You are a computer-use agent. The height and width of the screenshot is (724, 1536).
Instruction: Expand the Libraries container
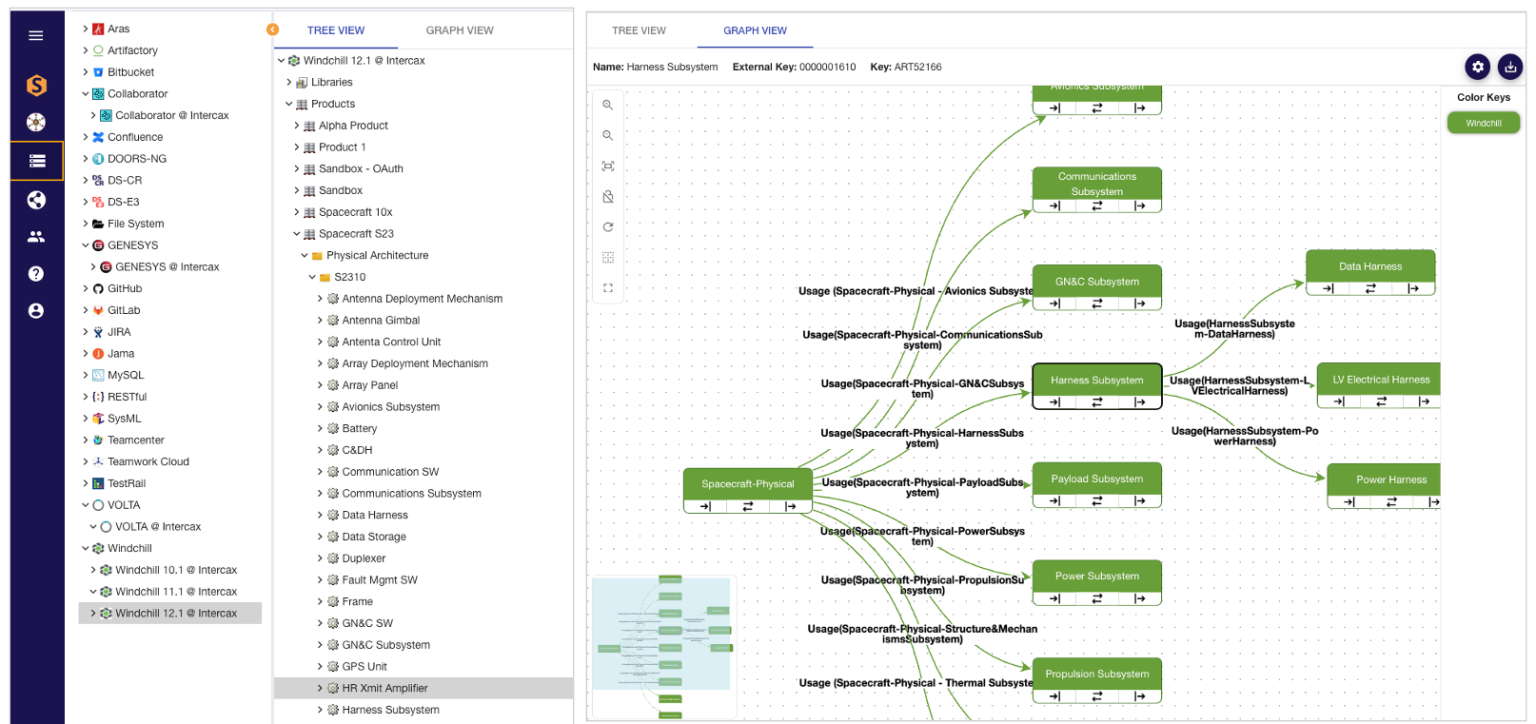(x=289, y=82)
